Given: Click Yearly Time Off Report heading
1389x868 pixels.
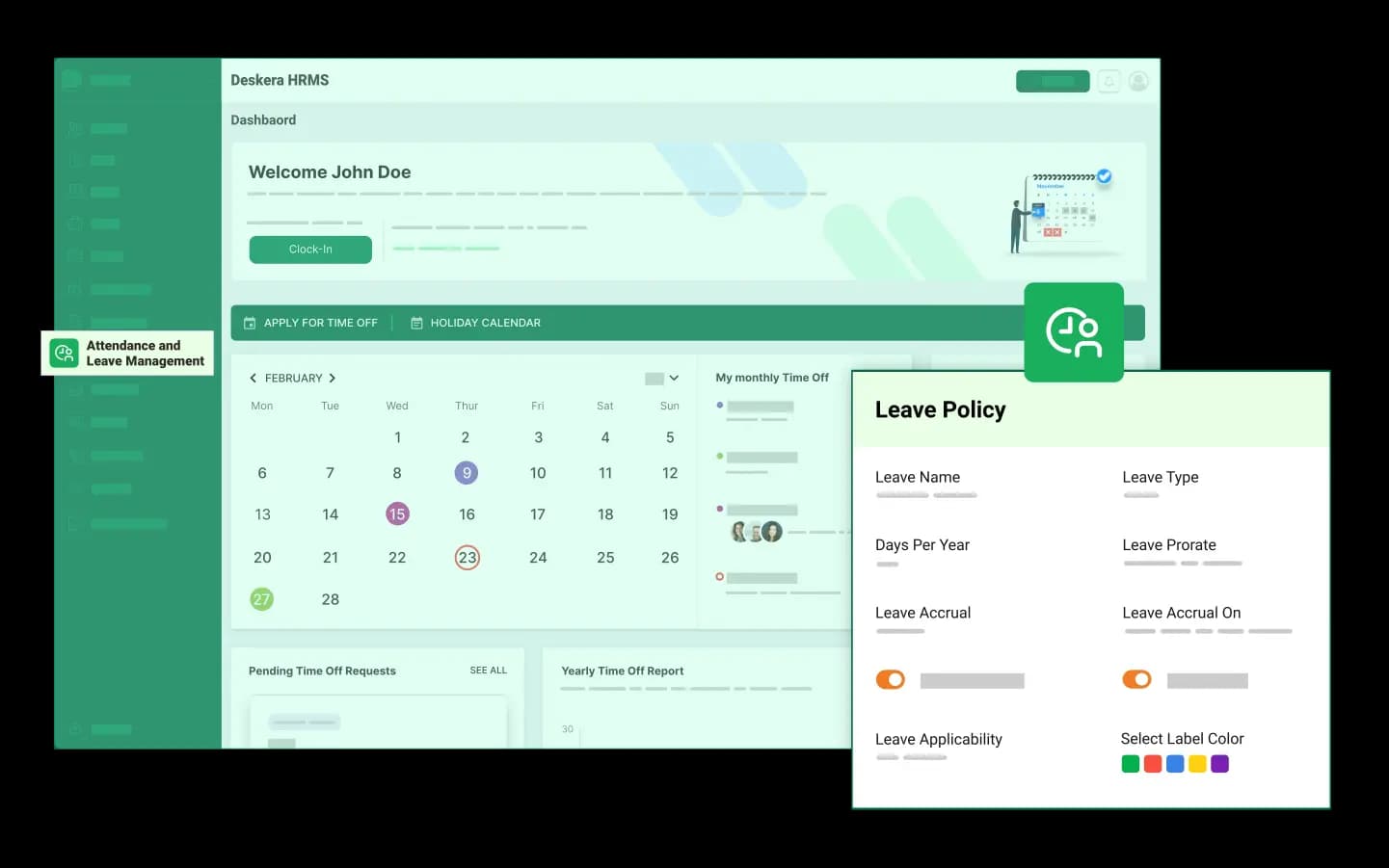Looking at the screenshot, I should coord(623,671).
